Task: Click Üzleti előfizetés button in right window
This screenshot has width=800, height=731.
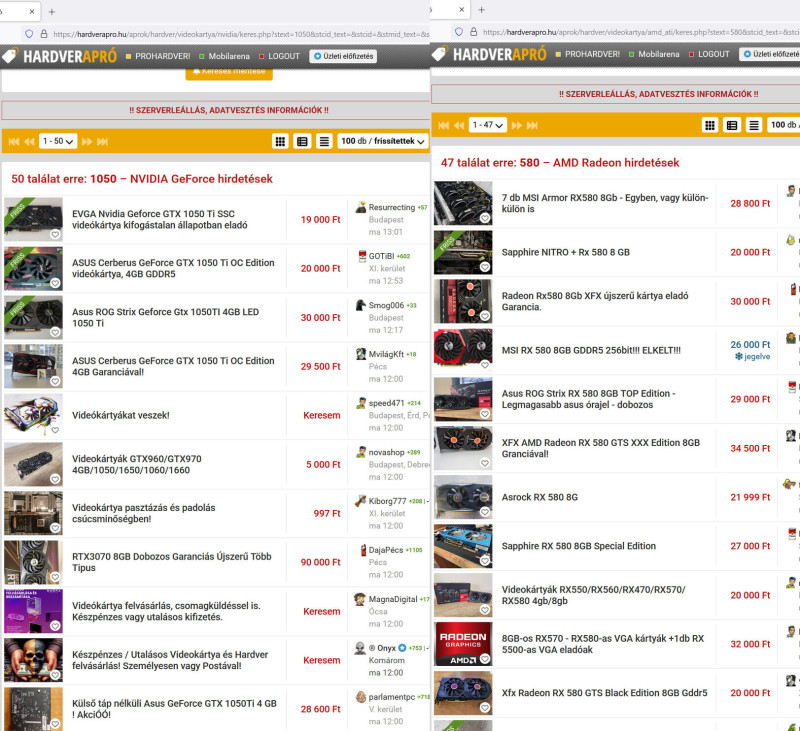Action: (x=770, y=54)
